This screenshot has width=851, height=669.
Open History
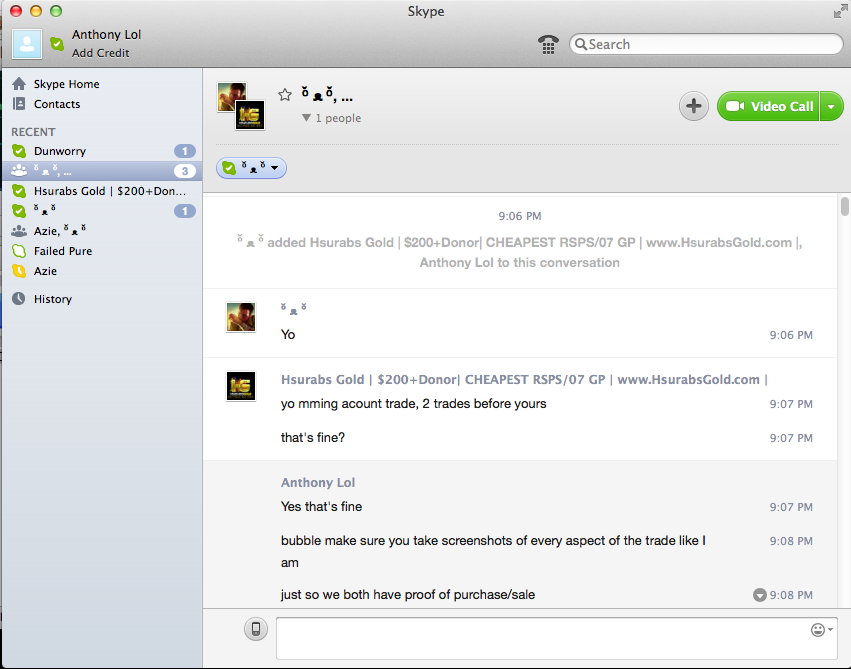[53, 299]
